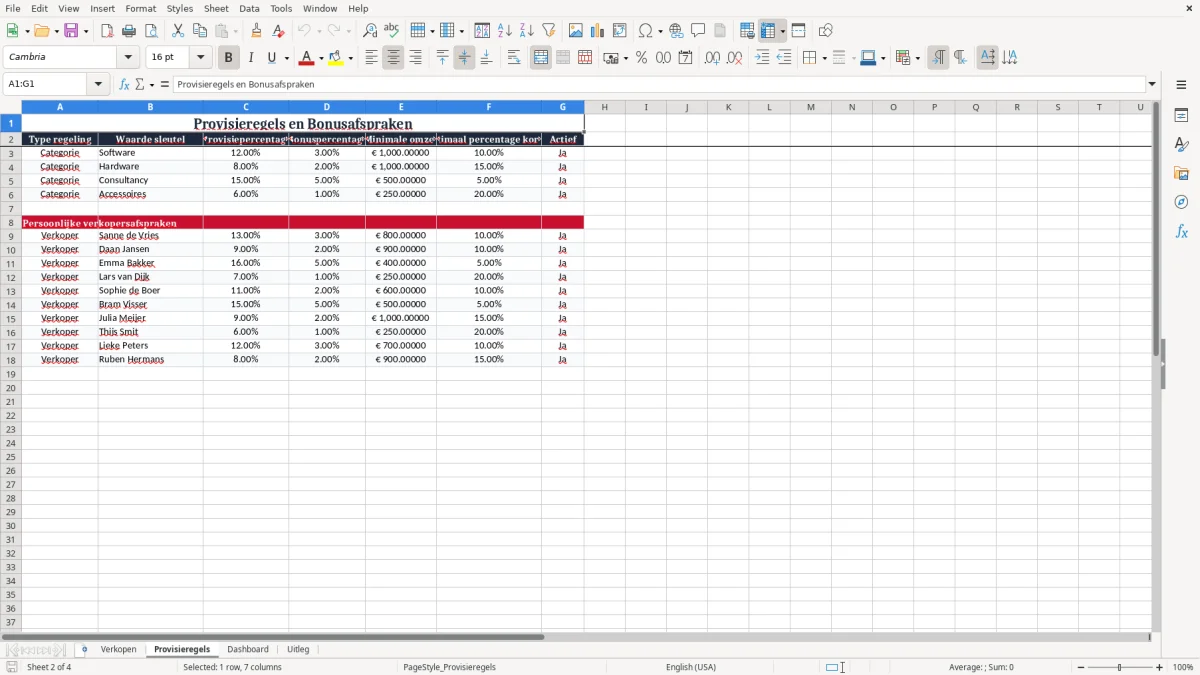Adjust the zoom slider

(x=1119, y=667)
